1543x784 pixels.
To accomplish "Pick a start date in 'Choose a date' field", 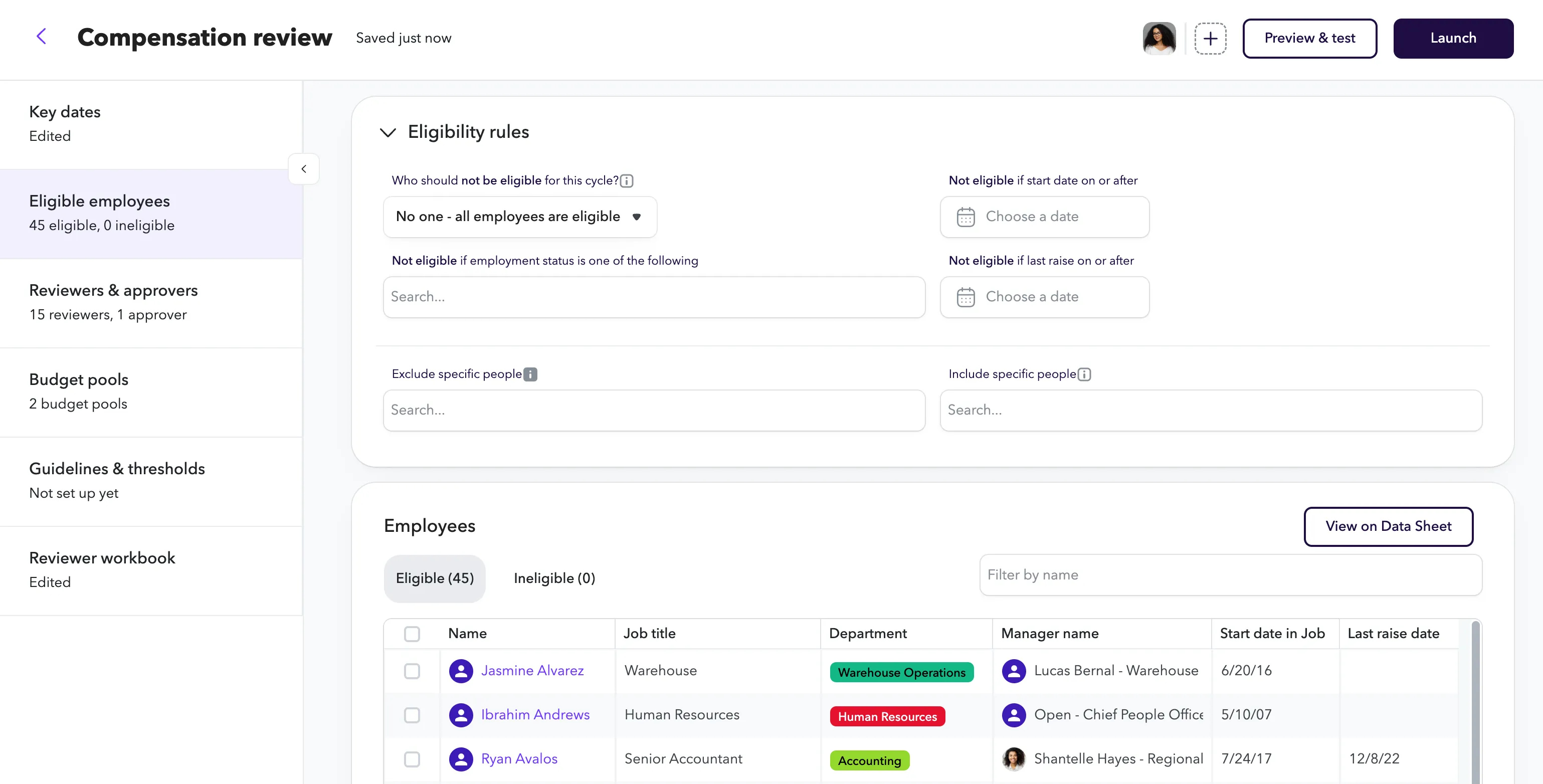I will point(1045,217).
